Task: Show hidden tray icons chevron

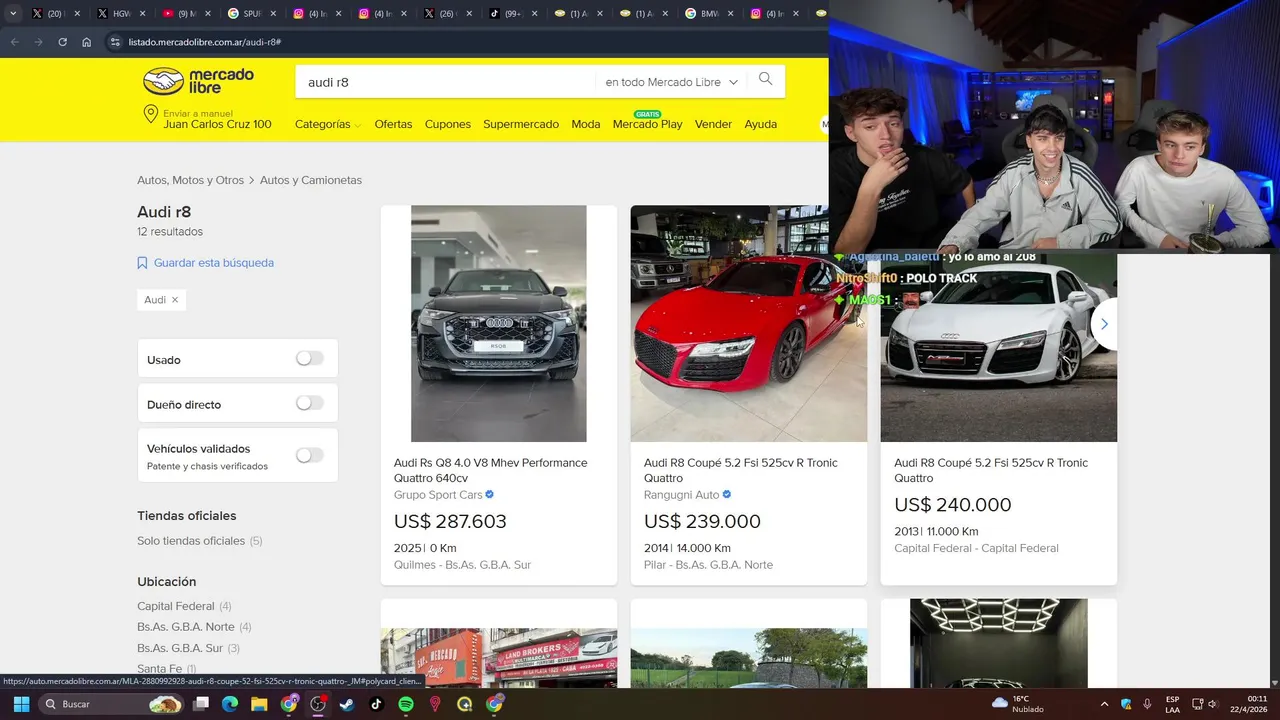Action: (1104, 704)
